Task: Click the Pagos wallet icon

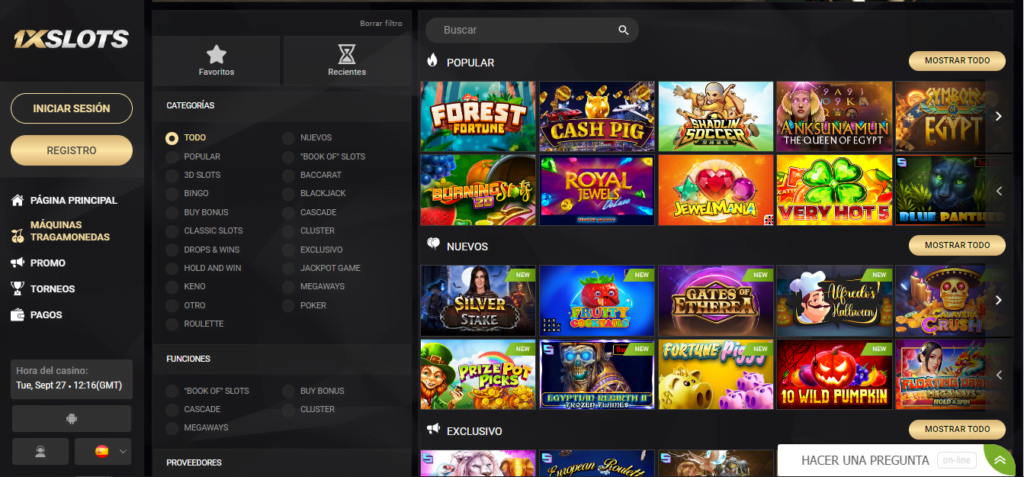Action: coord(18,314)
